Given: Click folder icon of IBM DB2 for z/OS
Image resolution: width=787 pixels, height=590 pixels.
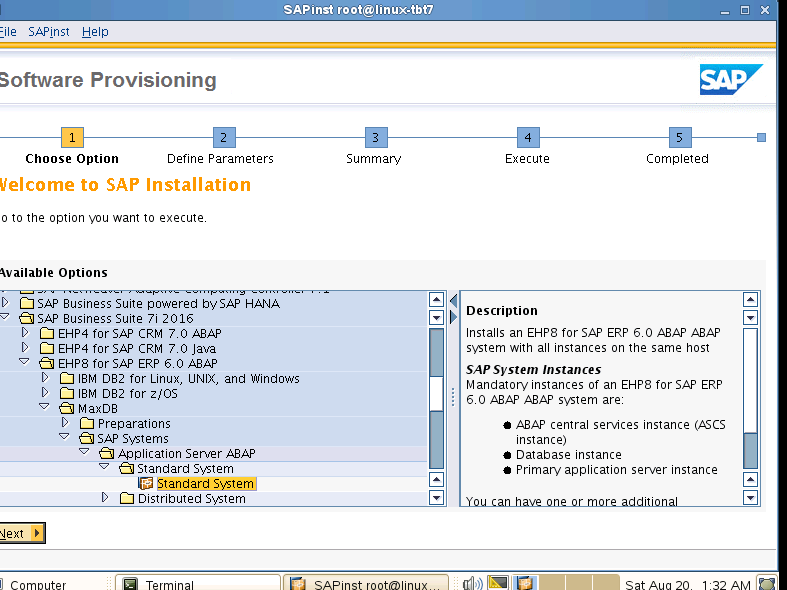Looking at the screenshot, I should 67,394.
